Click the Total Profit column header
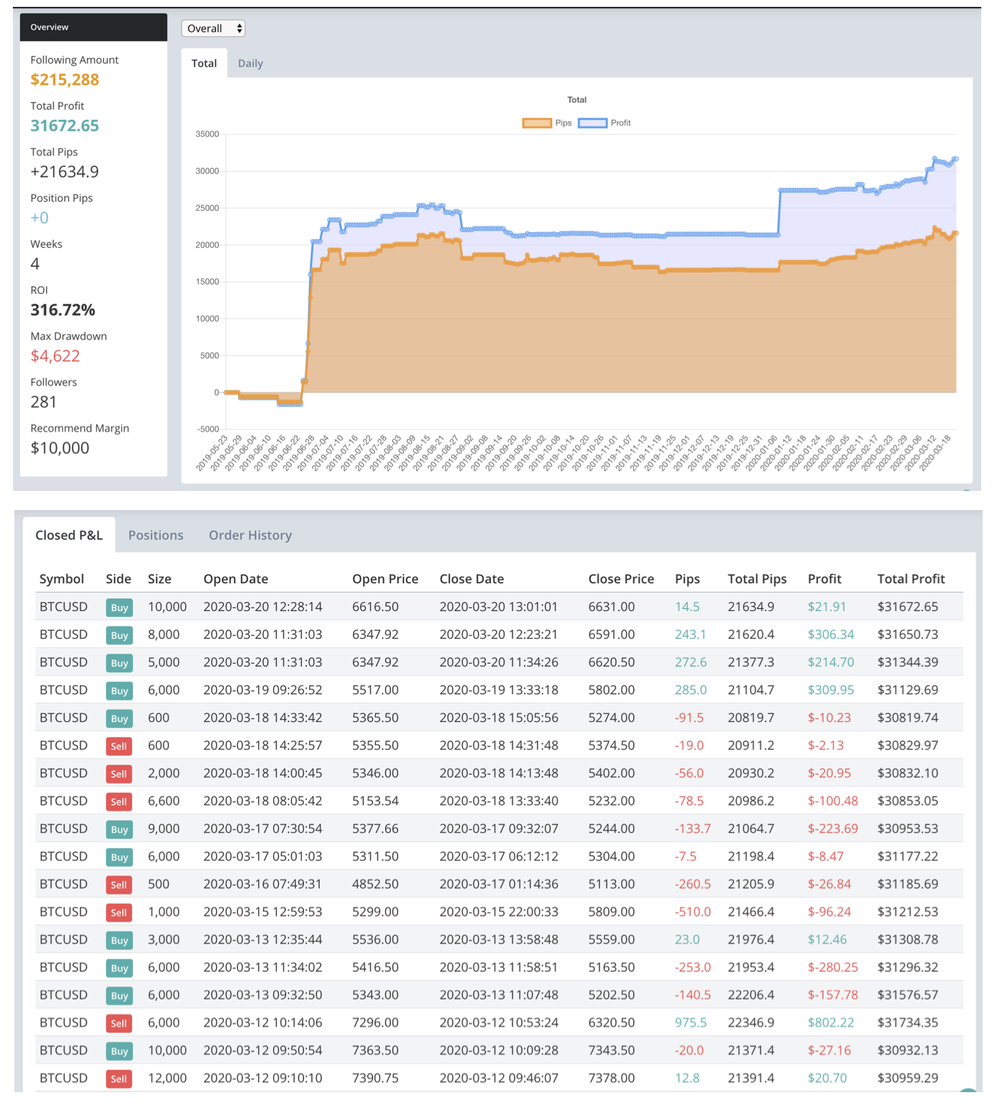Screen dimensions: 1000x1104 point(911,579)
